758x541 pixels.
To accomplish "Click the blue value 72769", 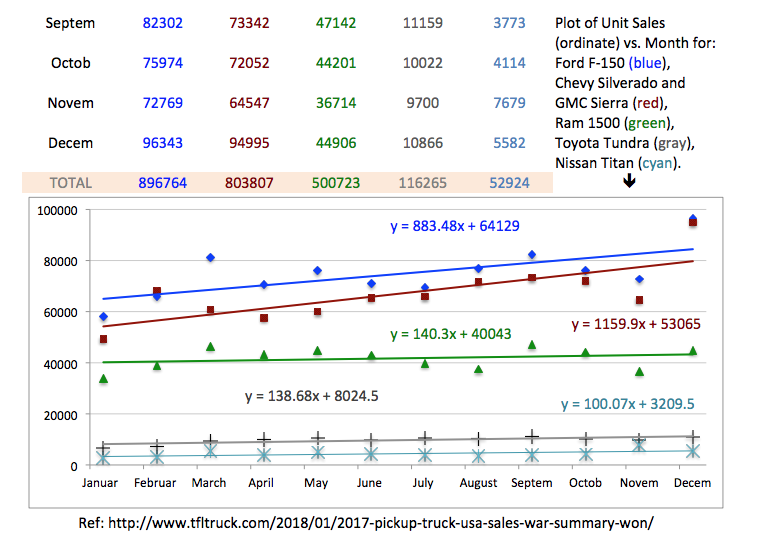I will tap(162, 103).
